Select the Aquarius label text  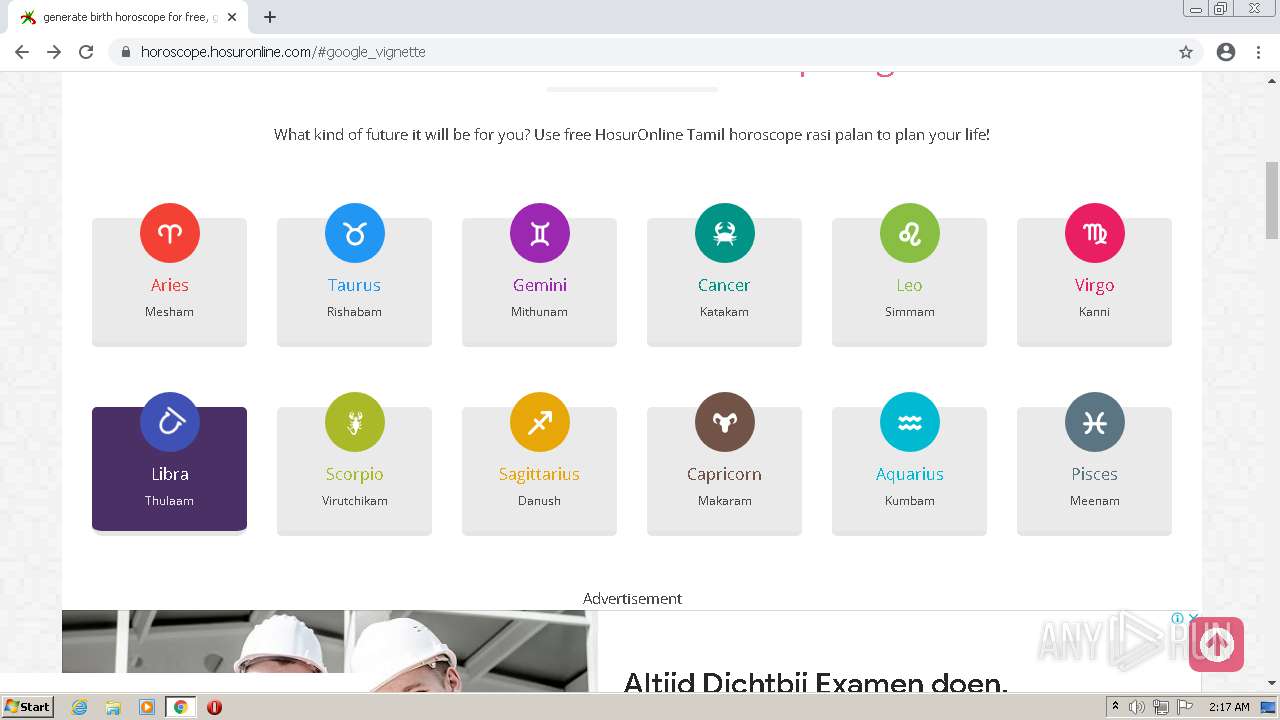(x=910, y=475)
